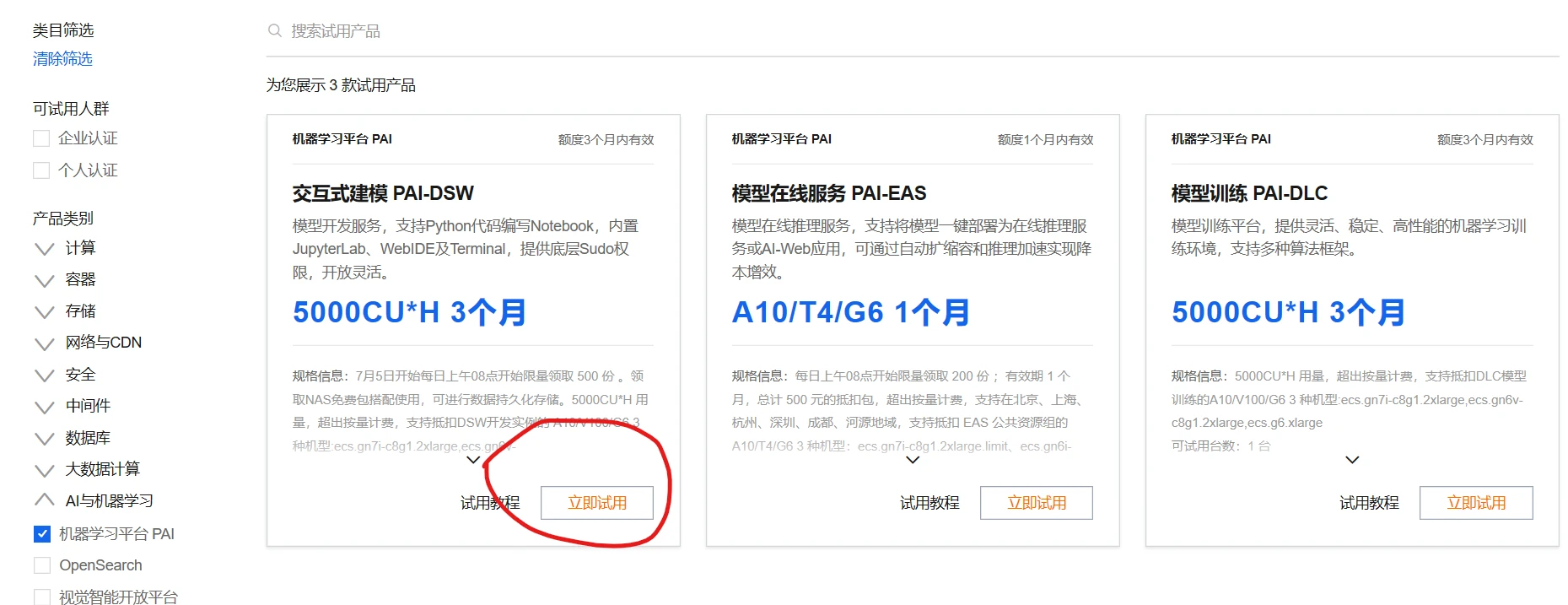Click the 交互式建模 PAI-DSW title
The height and width of the screenshot is (605, 1568).
383,193
